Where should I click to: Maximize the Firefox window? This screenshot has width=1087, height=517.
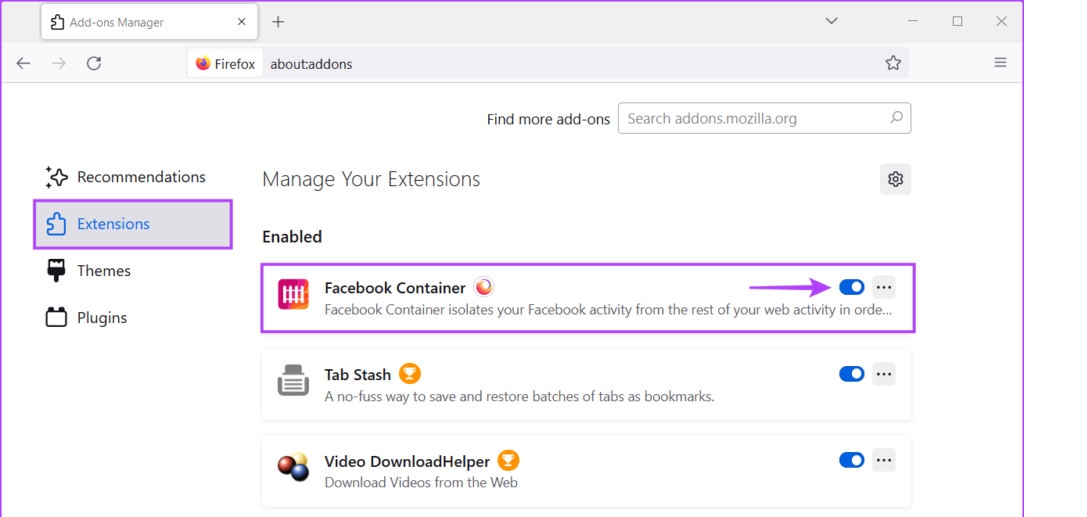click(957, 21)
